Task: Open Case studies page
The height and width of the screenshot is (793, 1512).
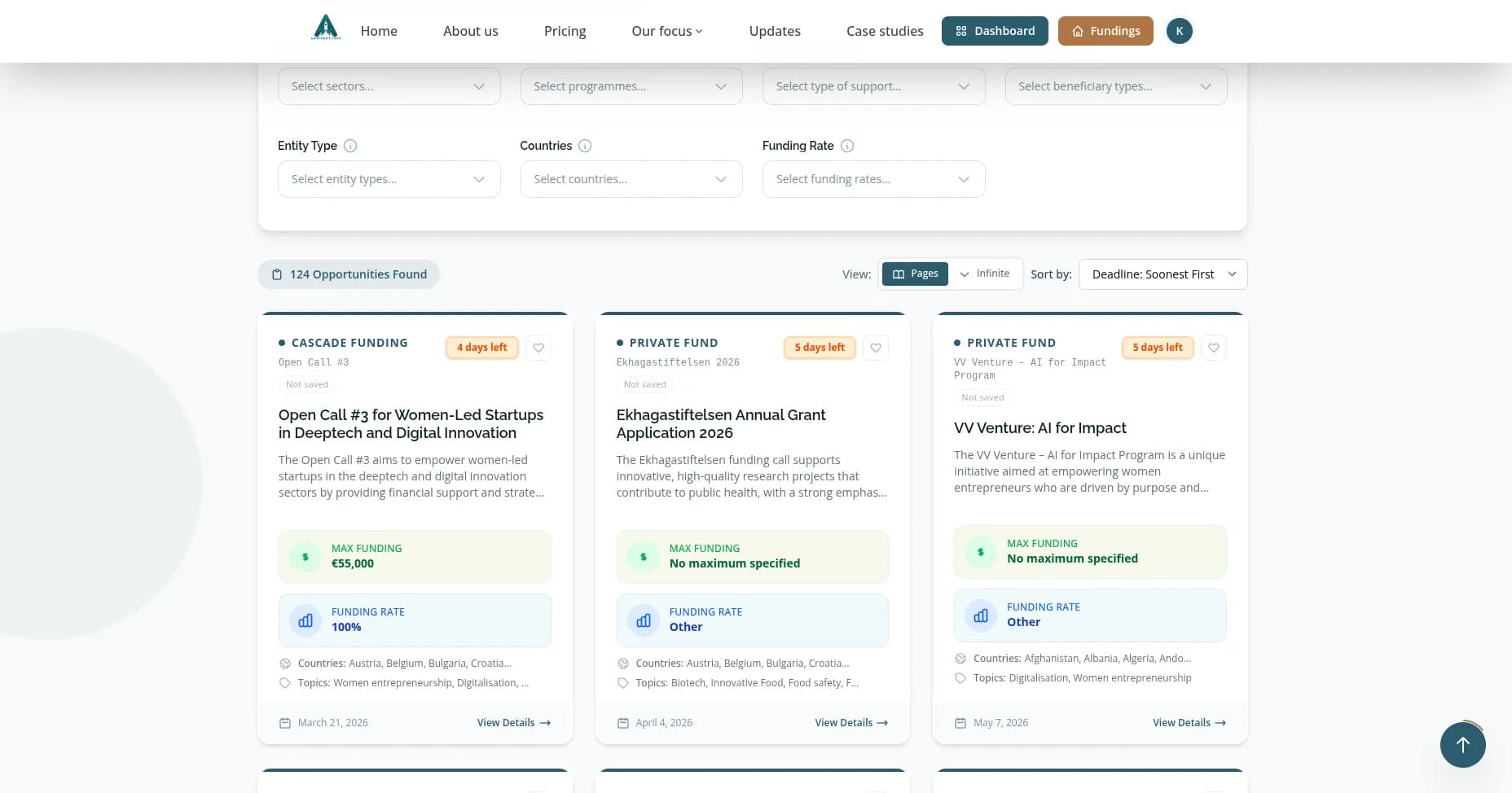Action: 885,31
